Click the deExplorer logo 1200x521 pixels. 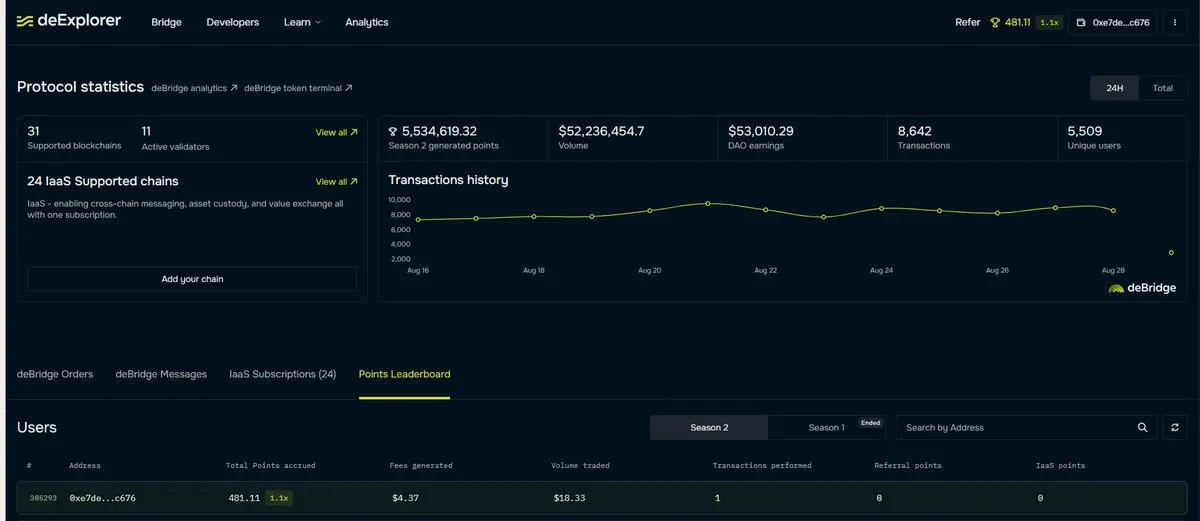coord(69,22)
